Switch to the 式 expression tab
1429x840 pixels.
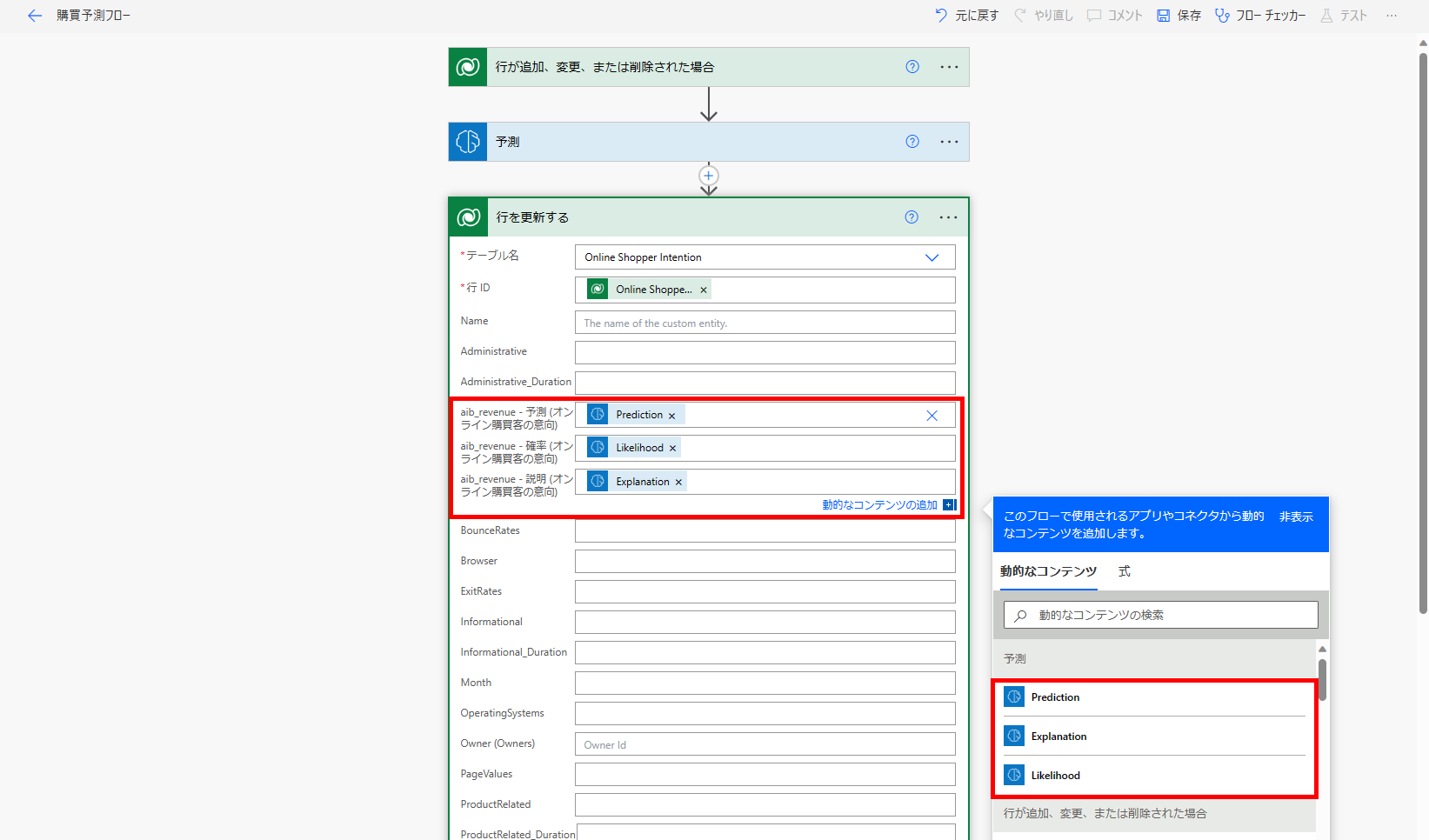[1125, 571]
